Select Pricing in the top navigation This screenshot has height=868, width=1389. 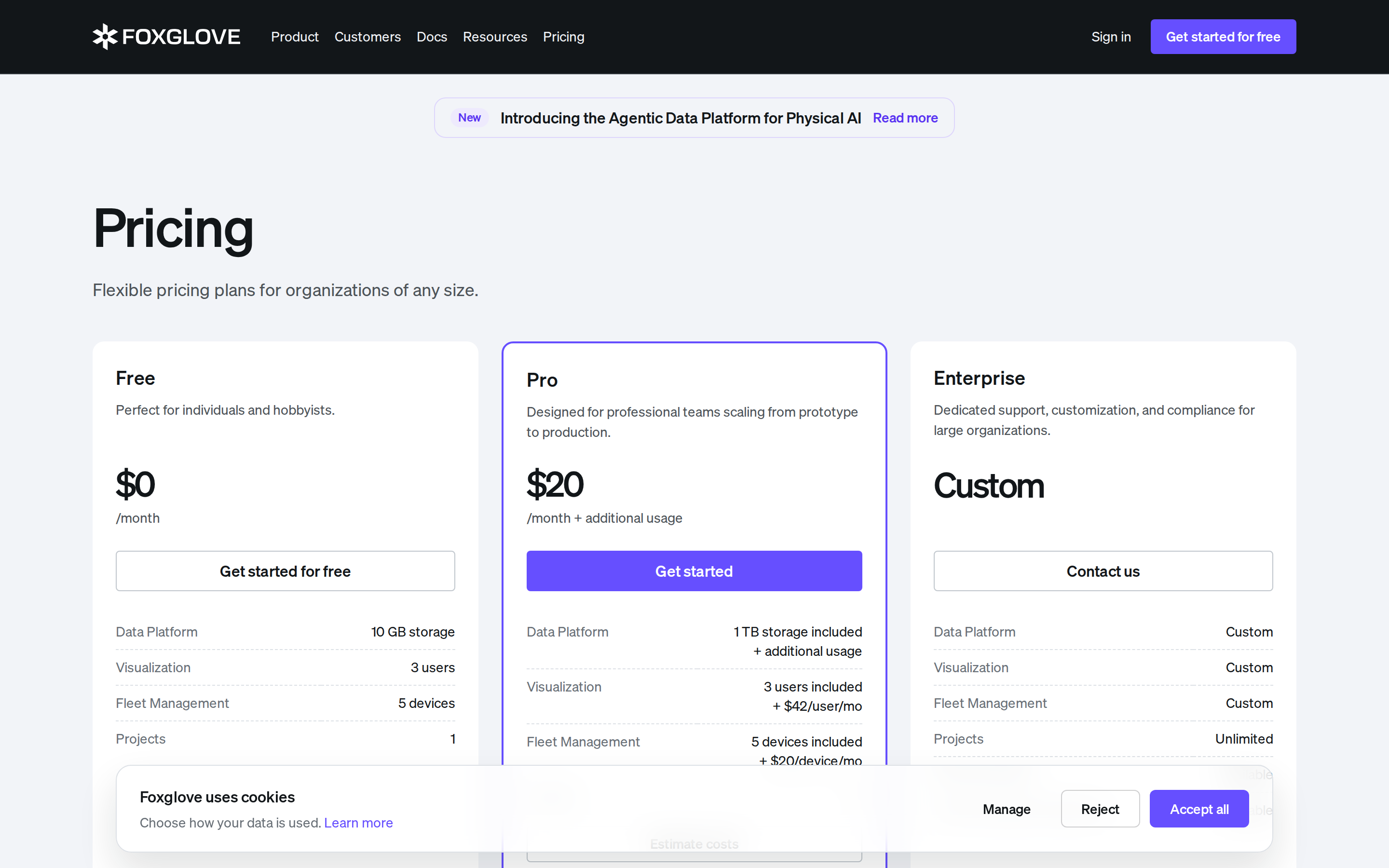563,37
